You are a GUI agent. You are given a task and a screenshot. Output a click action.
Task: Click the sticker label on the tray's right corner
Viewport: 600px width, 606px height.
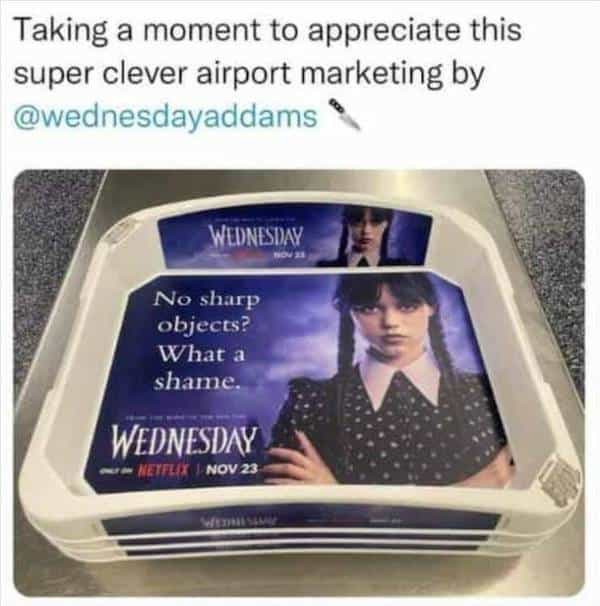coord(559,481)
